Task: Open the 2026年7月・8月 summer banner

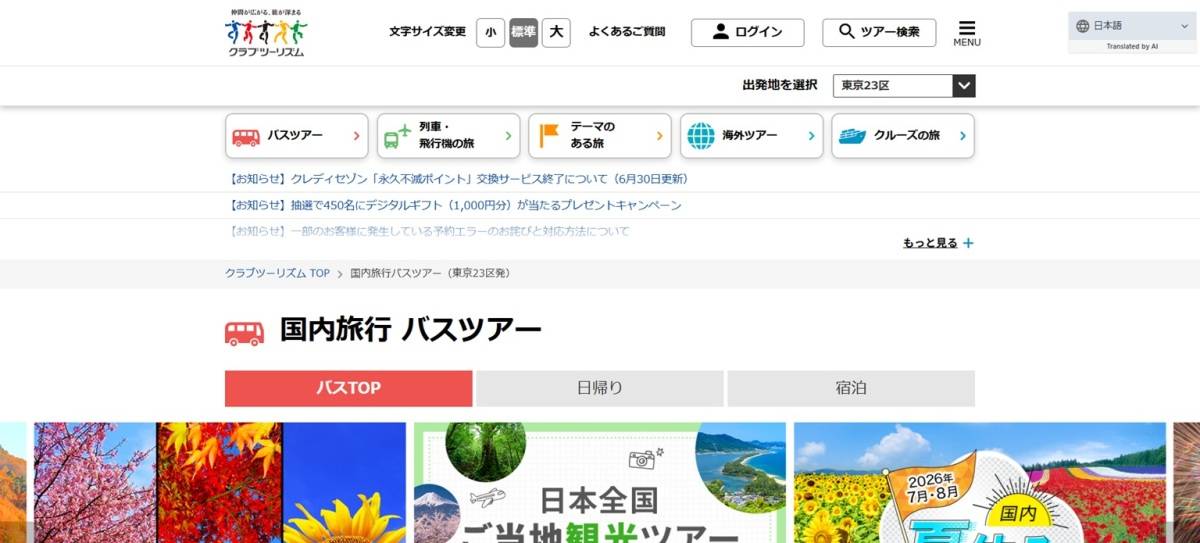Action: (980, 482)
